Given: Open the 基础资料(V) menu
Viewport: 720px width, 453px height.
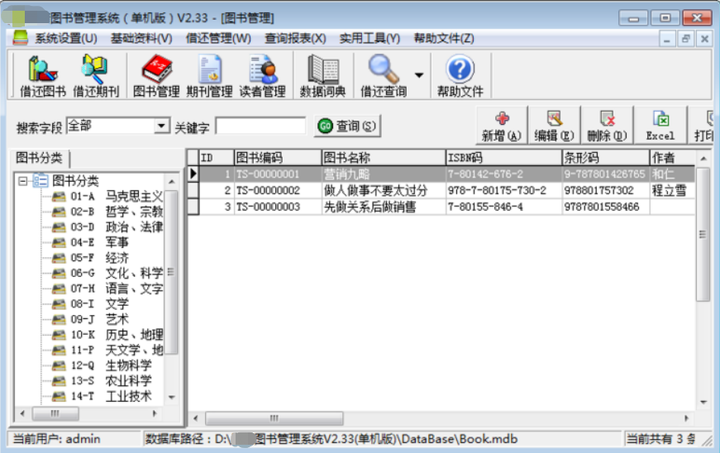Looking at the screenshot, I should (x=141, y=39).
